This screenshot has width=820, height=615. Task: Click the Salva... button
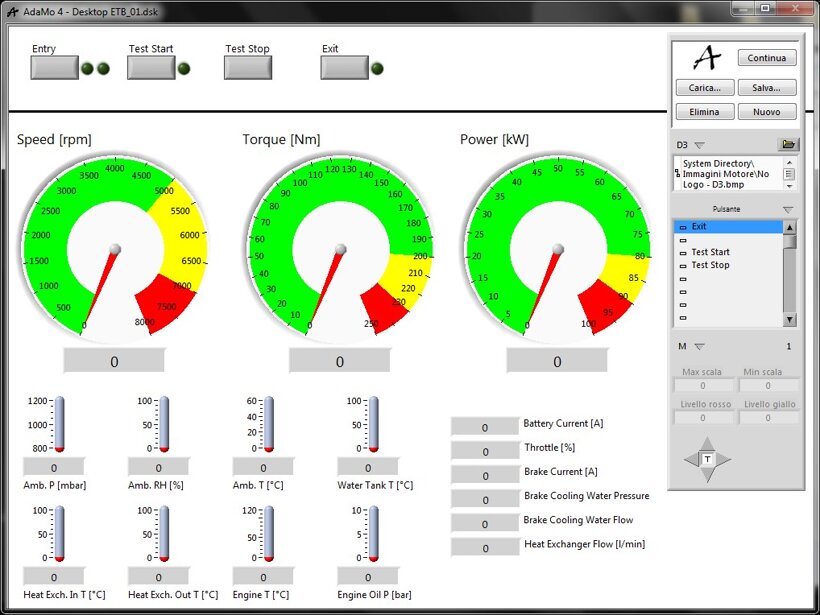pos(767,87)
